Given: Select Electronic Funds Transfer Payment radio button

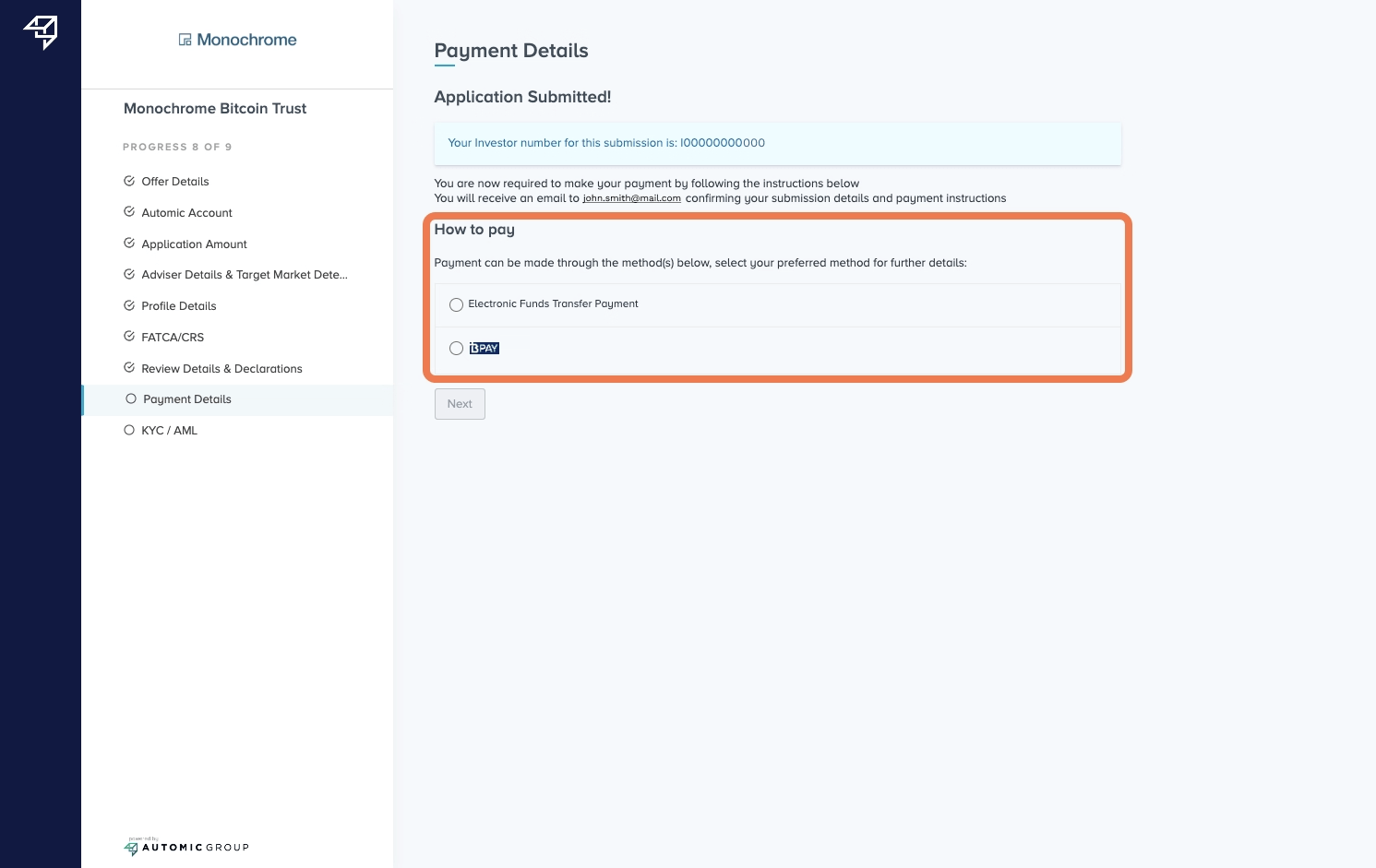Looking at the screenshot, I should point(456,304).
